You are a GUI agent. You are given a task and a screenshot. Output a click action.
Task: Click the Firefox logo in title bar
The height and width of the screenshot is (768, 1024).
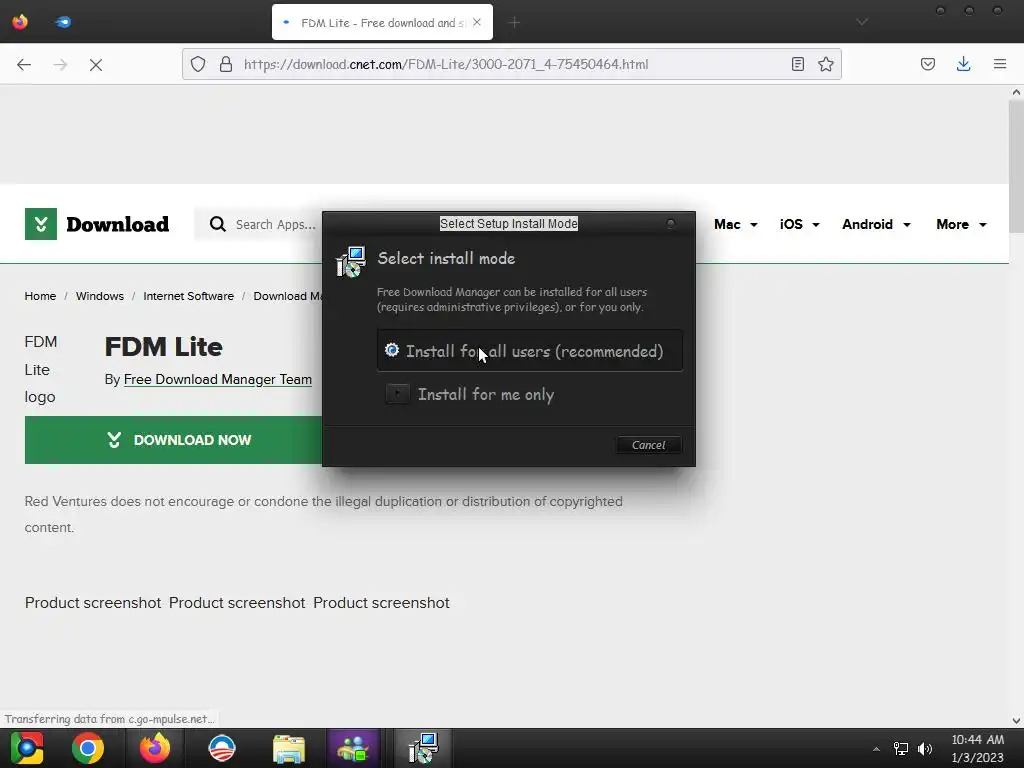(x=20, y=22)
